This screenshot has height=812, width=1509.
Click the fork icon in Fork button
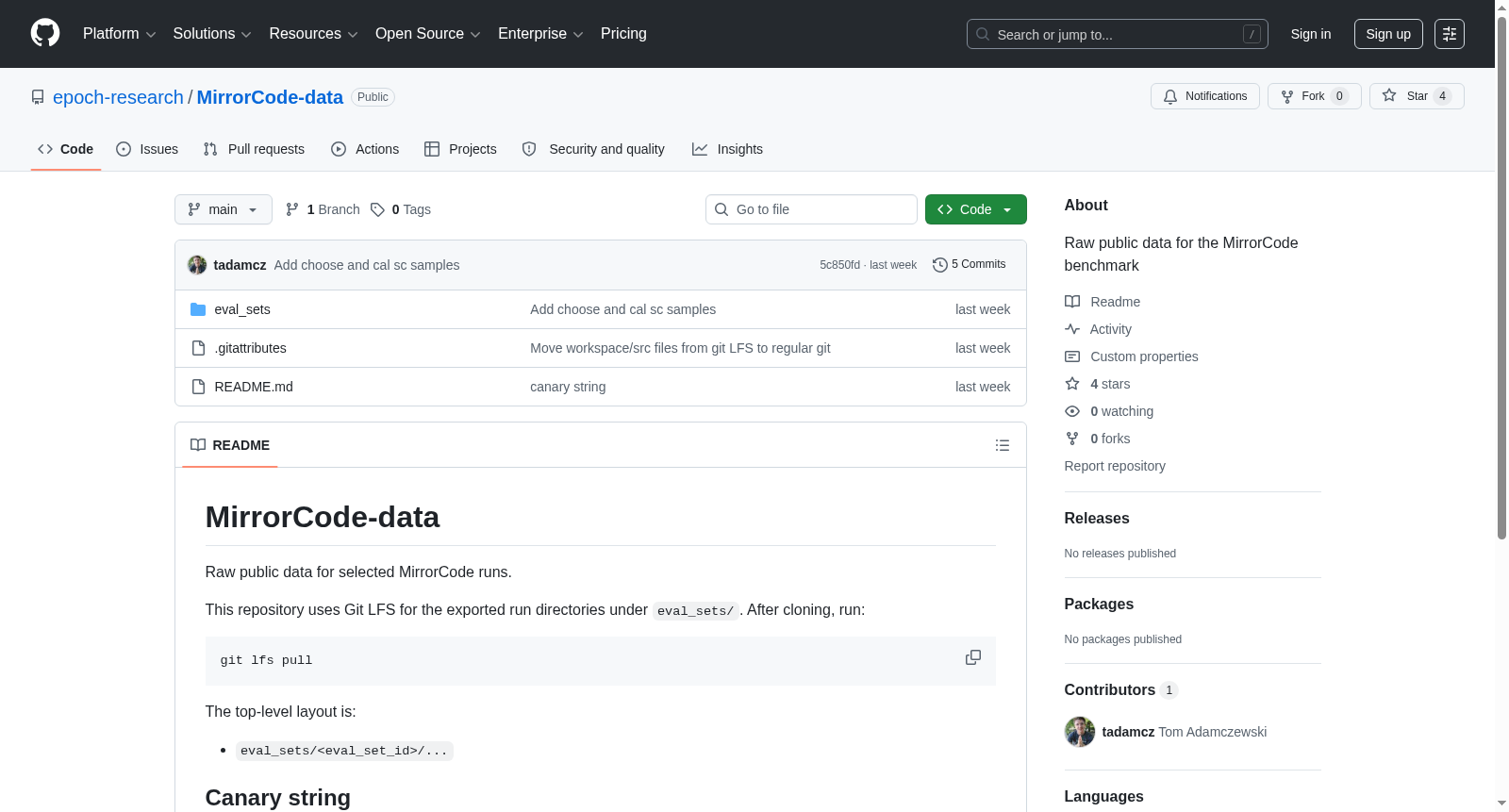(1287, 96)
